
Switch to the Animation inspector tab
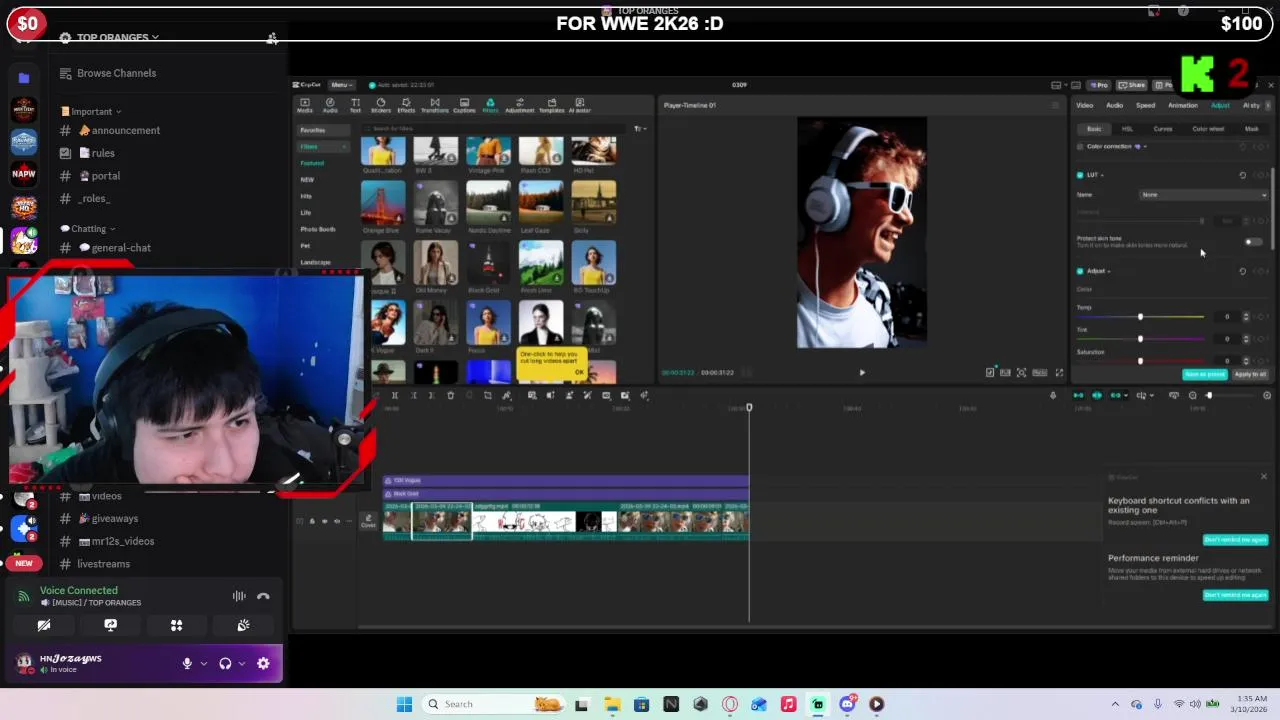[1183, 105]
